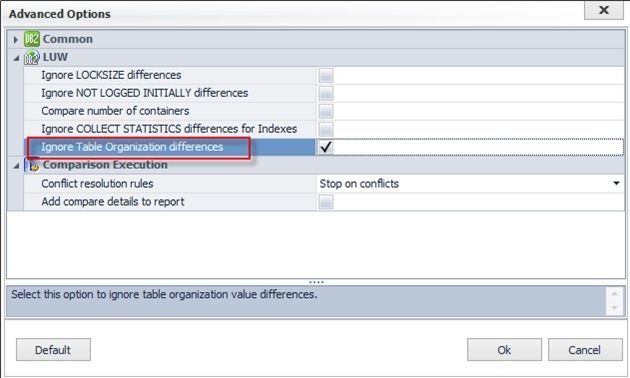Enable Add compare details to report

pyautogui.click(x=326, y=201)
